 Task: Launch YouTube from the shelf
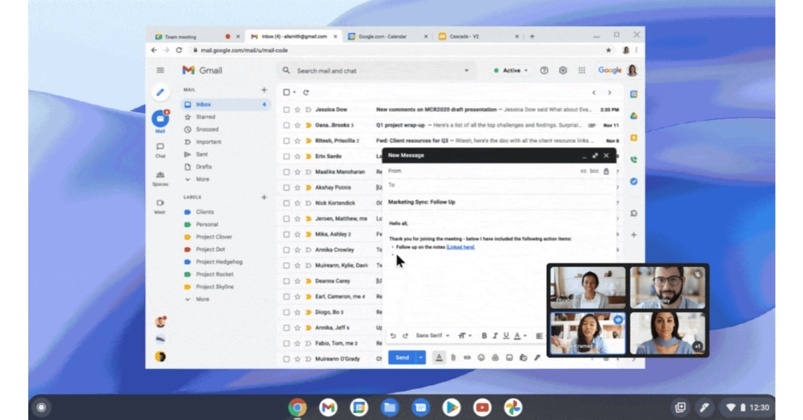(x=482, y=407)
